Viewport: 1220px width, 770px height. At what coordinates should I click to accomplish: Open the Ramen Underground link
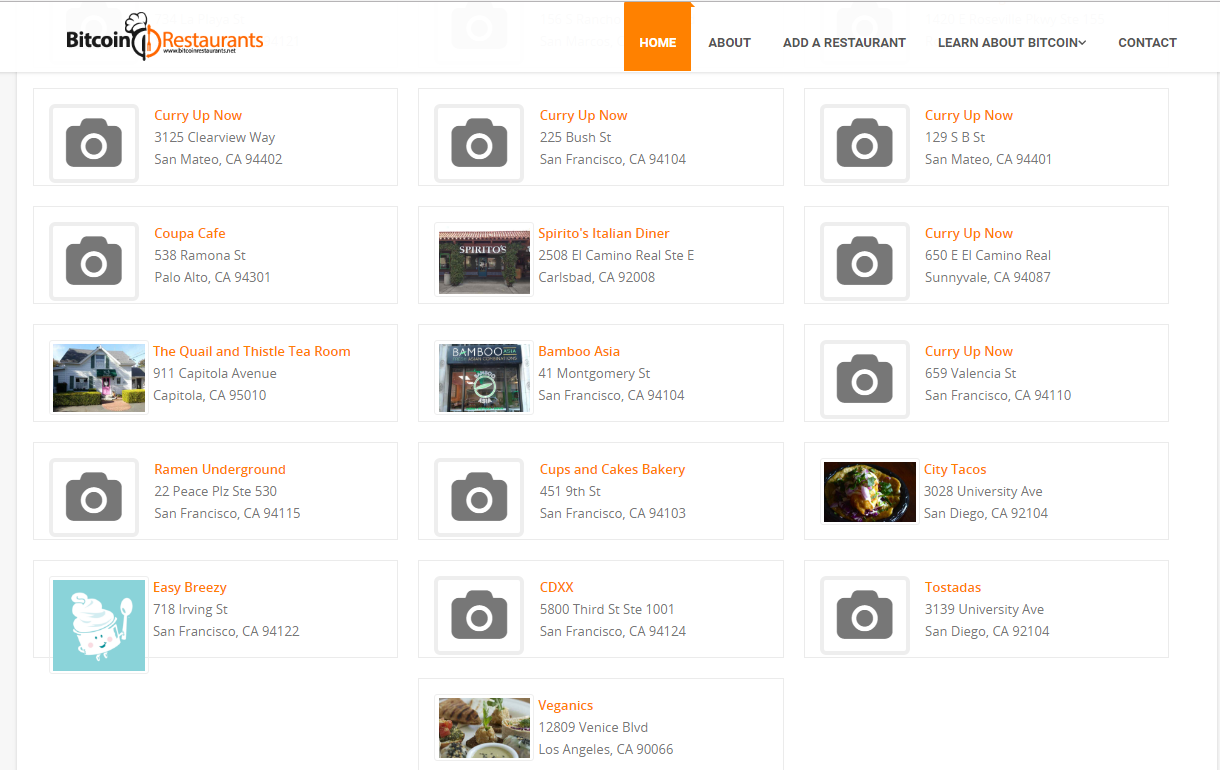click(220, 469)
